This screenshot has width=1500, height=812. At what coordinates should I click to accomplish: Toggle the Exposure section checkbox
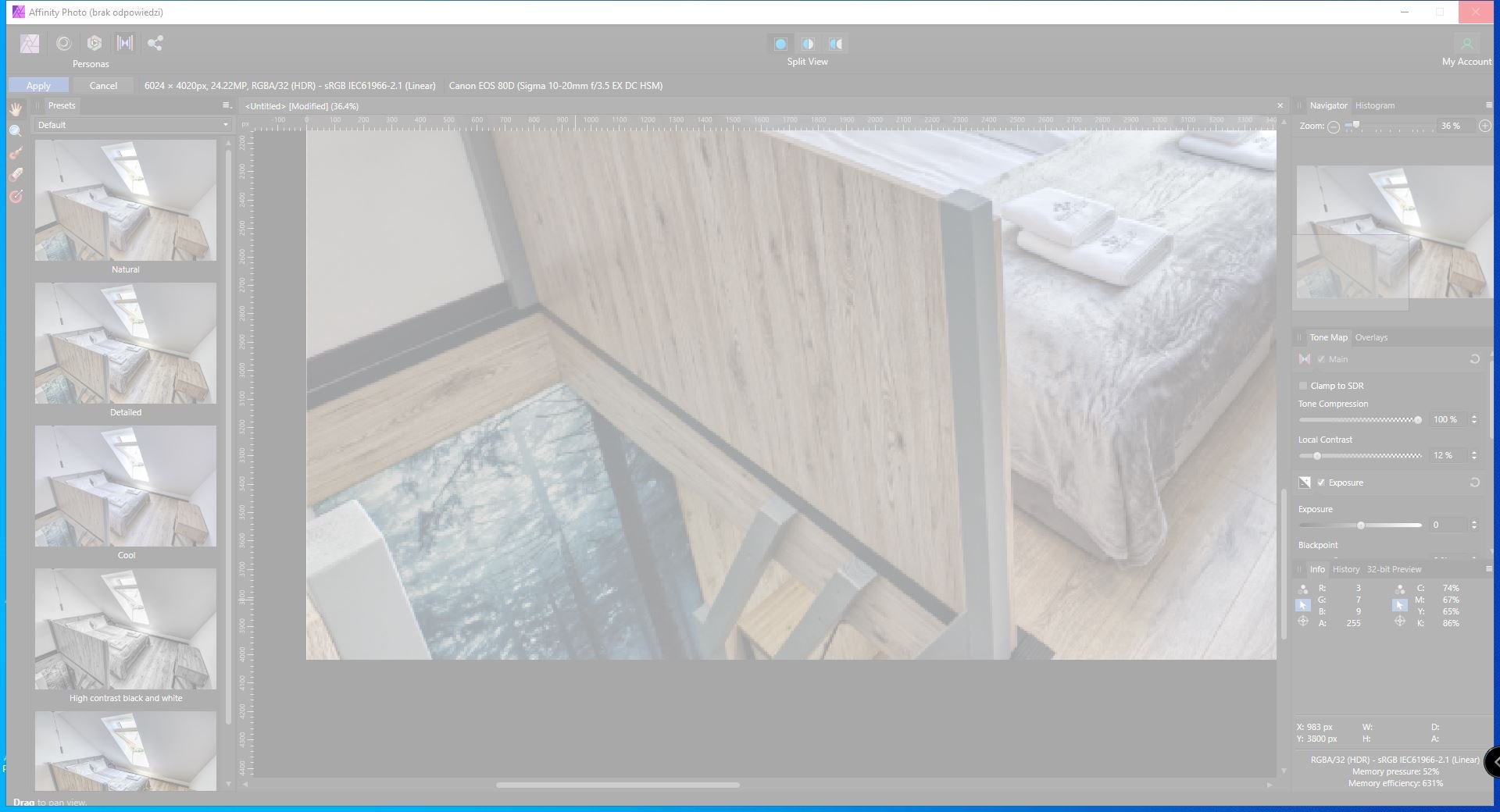click(1321, 483)
